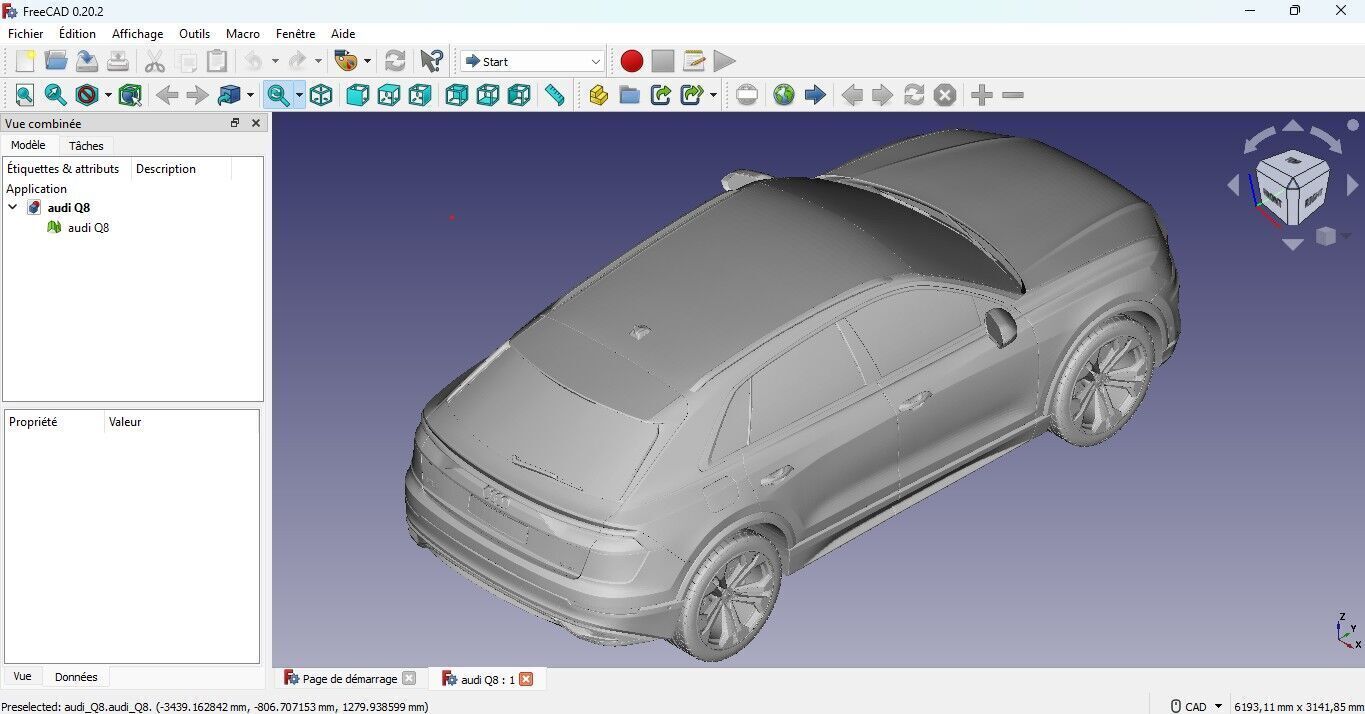The width and height of the screenshot is (1365, 714).
Task: Click the Redo arrow icon
Action: (298, 61)
